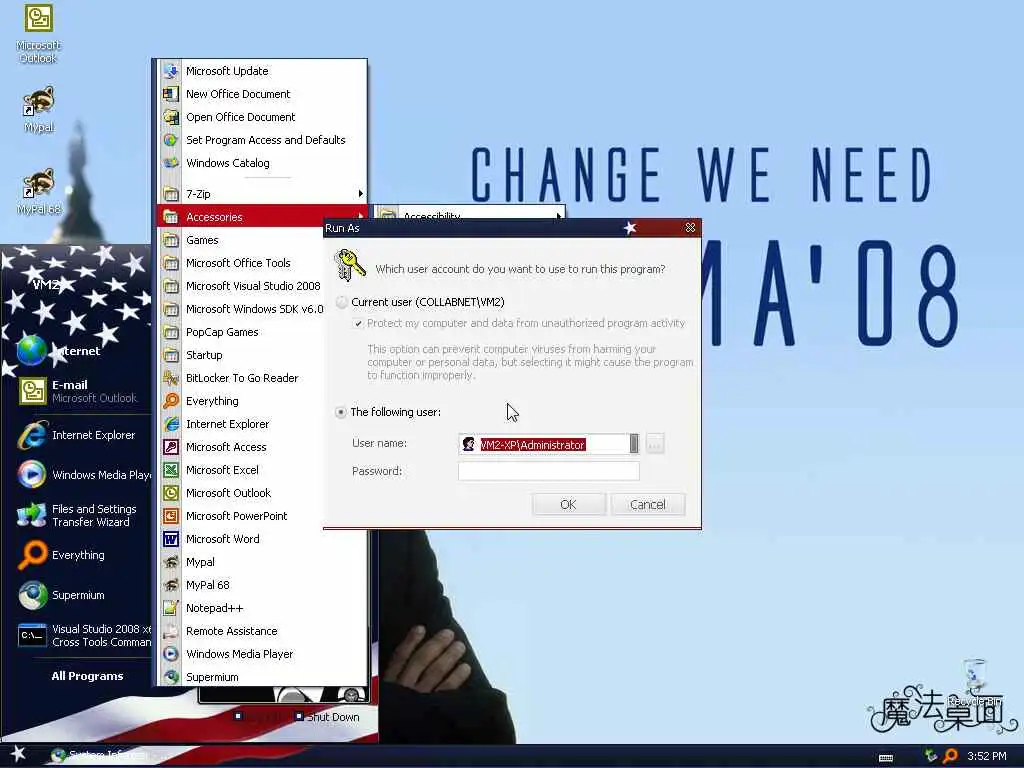This screenshot has height=768, width=1024.
Task: Click Shut Down
Action: [x=327, y=716]
